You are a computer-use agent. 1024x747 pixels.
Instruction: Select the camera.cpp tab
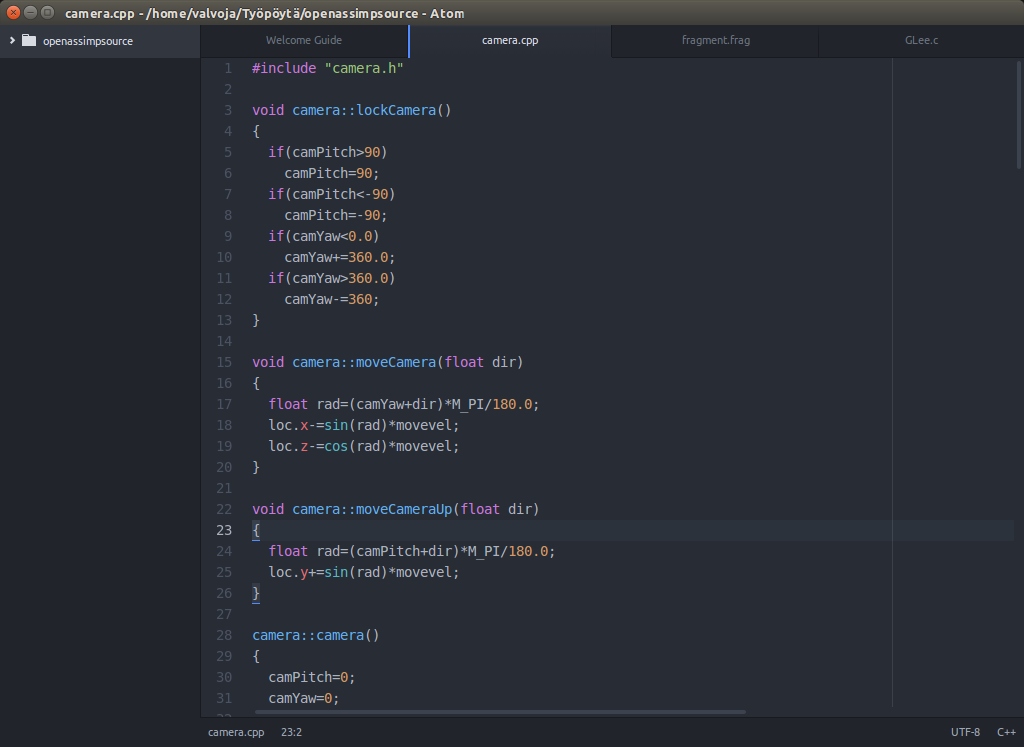coord(510,41)
